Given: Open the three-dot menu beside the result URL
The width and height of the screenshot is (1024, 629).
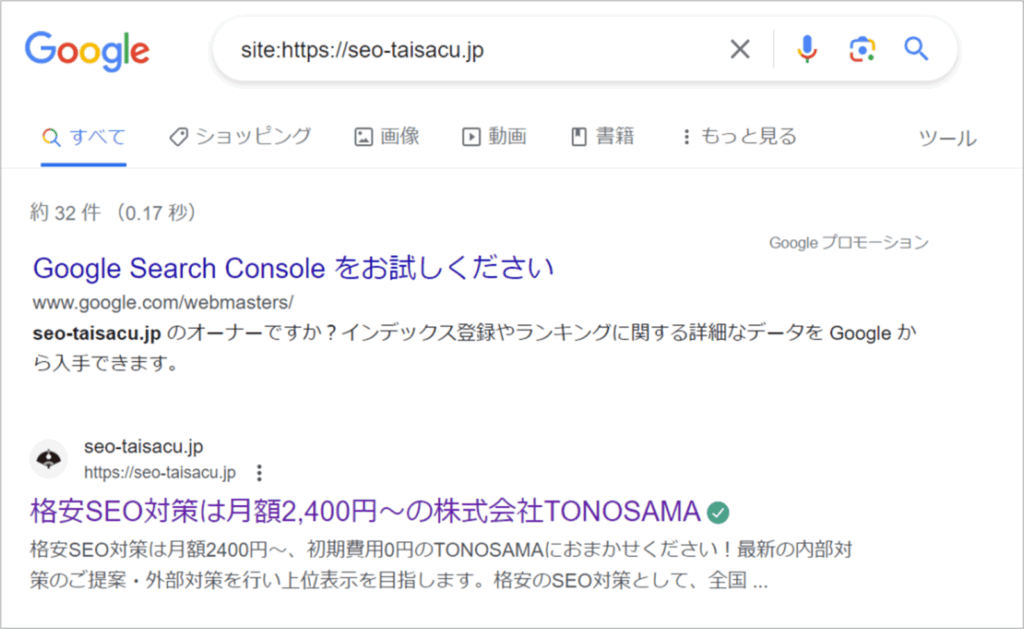Looking at the screenshot, I should coord(260,472).
